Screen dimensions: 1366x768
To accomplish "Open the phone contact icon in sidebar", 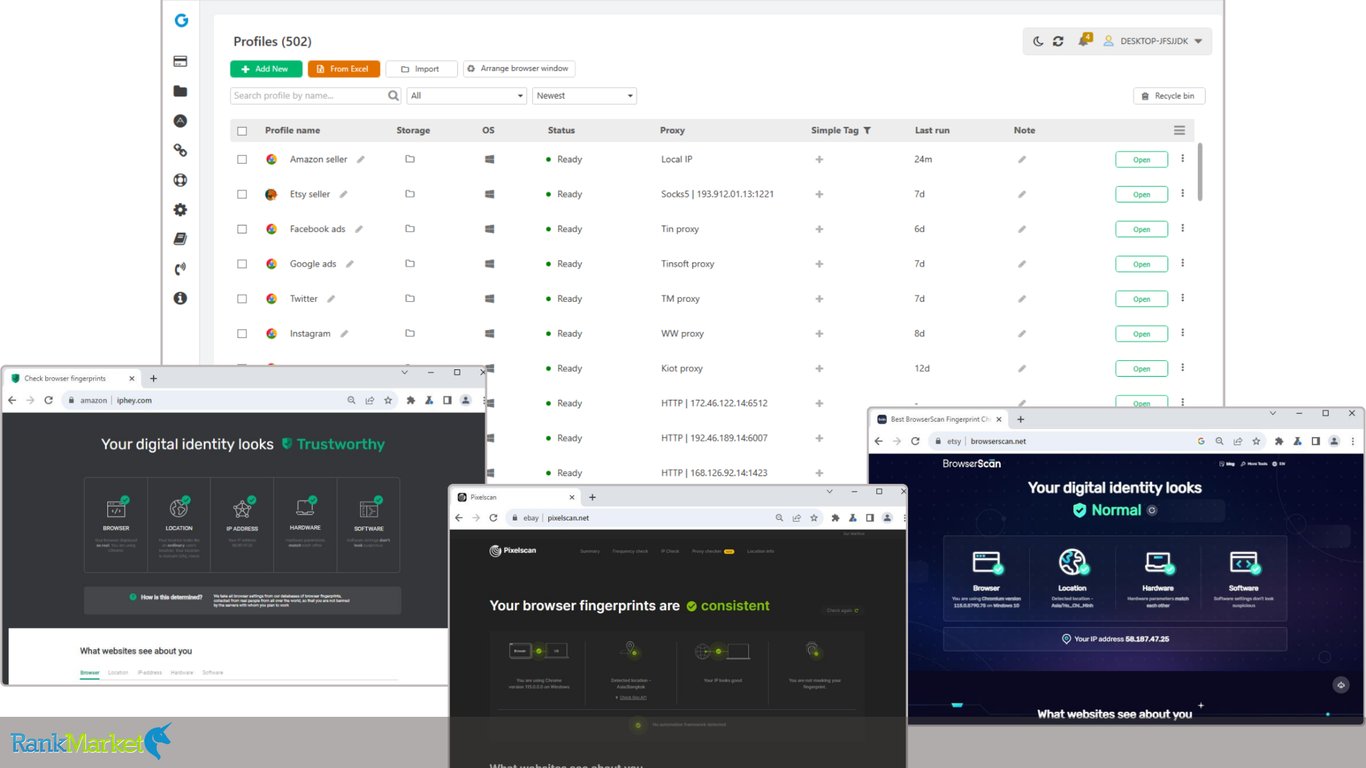I will coord(180,268).
